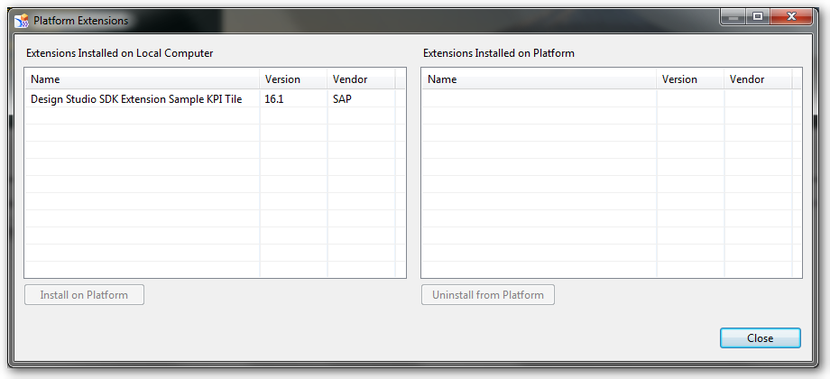Maximize the Platform Extensions window
The height and width of the screenshot is (379, 830).
tap(758, 17)
